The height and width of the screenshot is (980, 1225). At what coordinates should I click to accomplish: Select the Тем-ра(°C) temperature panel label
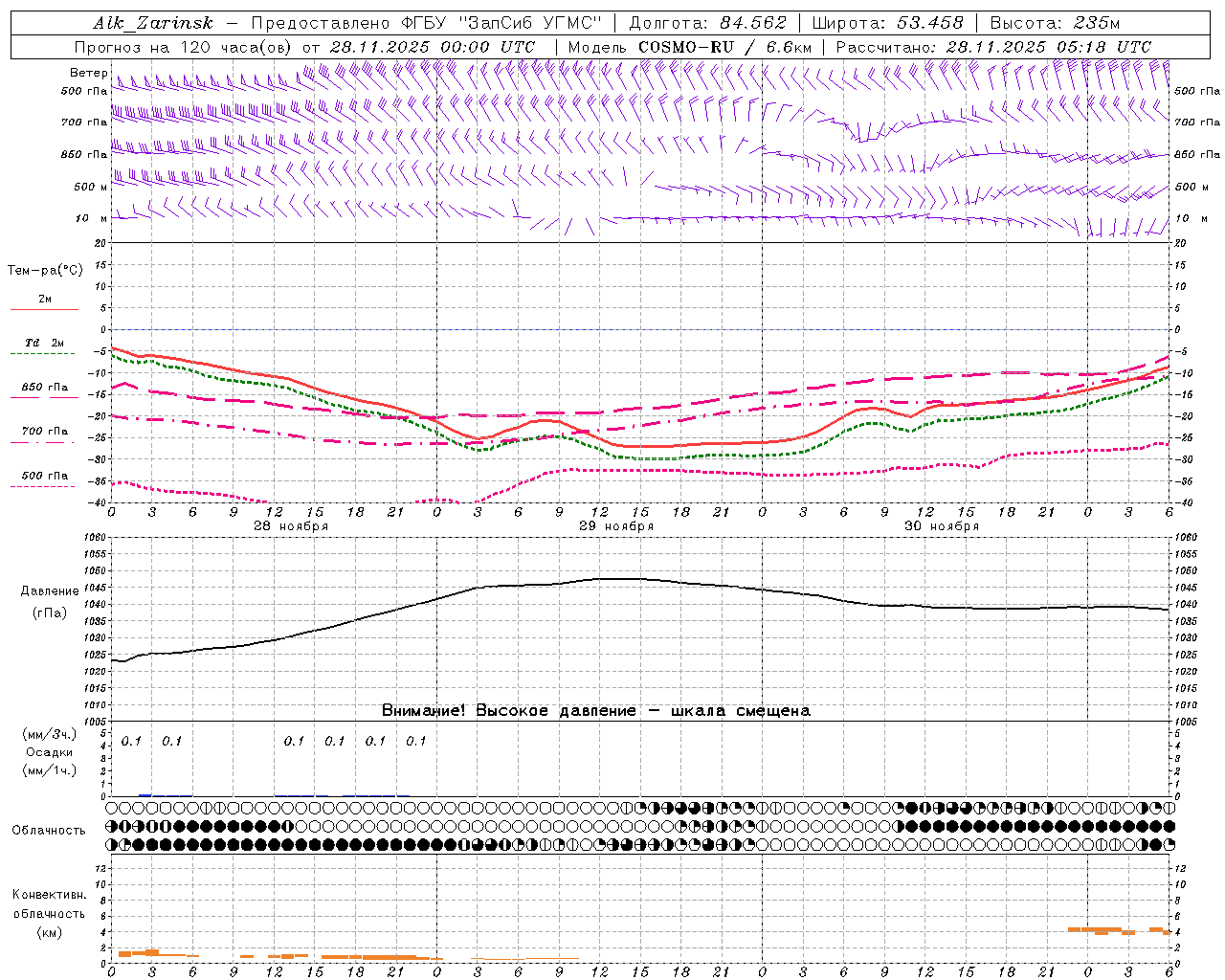click(x=45, y=271)
